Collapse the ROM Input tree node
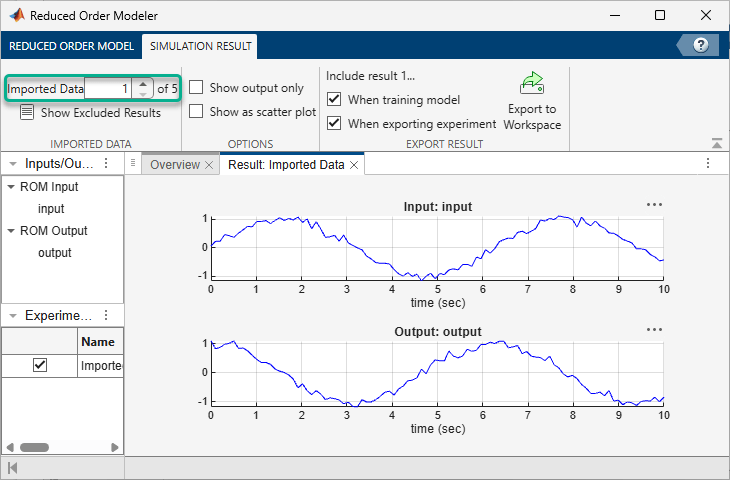 click(11, 186)
